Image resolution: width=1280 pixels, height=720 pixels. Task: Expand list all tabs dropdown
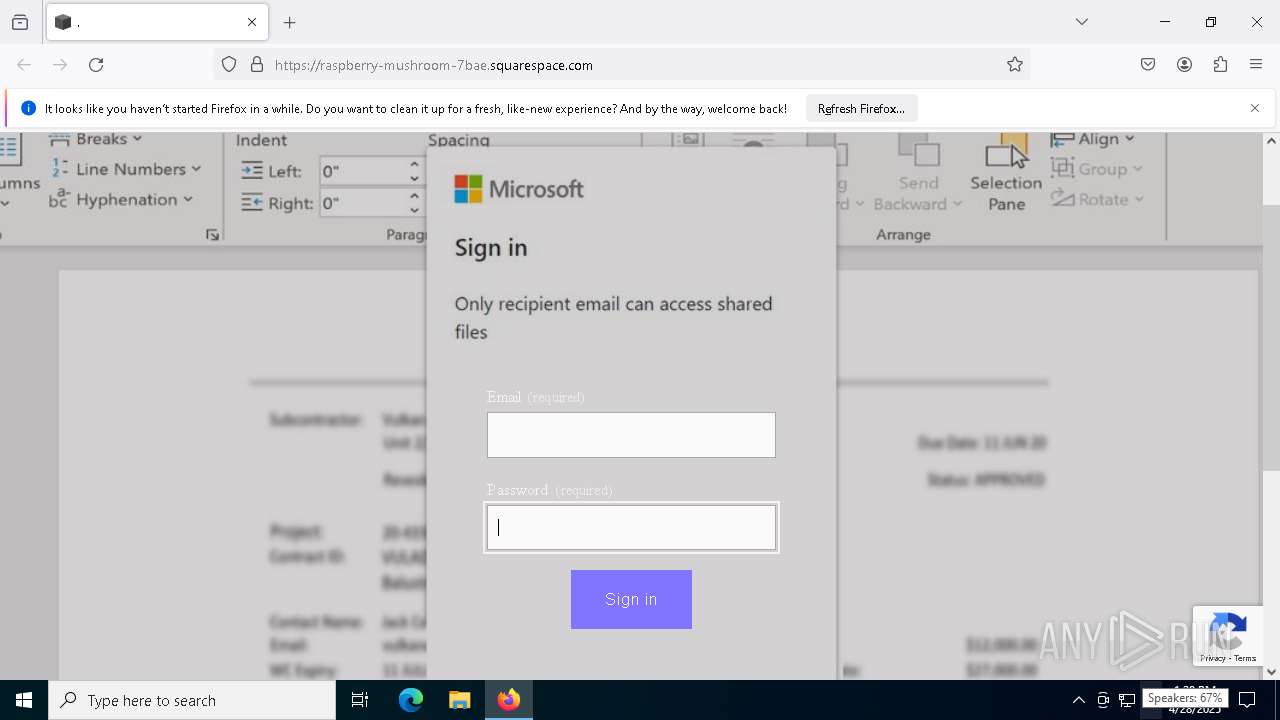[x=1082, y=22]
